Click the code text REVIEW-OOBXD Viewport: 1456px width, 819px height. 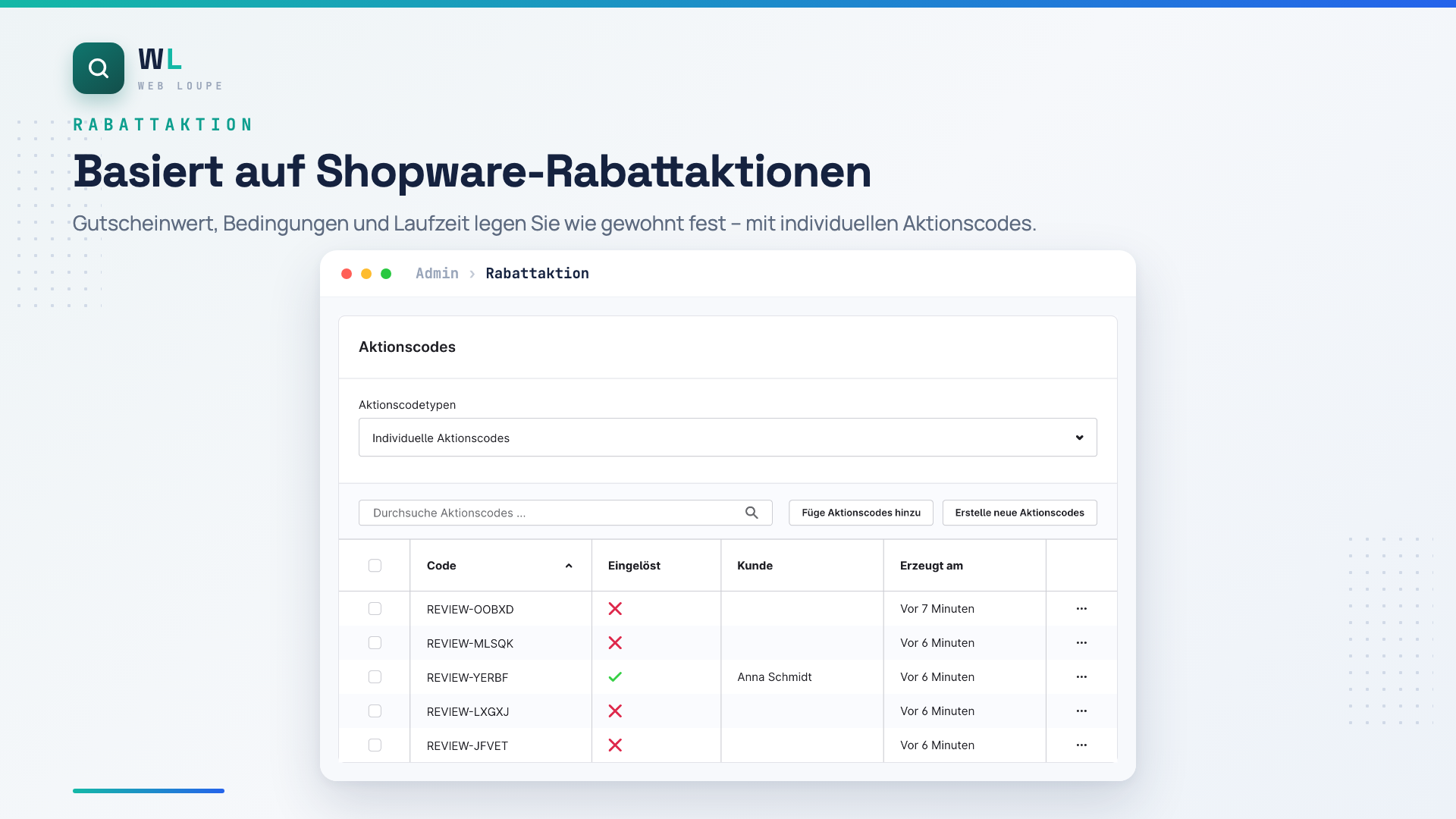pos(470,610)
